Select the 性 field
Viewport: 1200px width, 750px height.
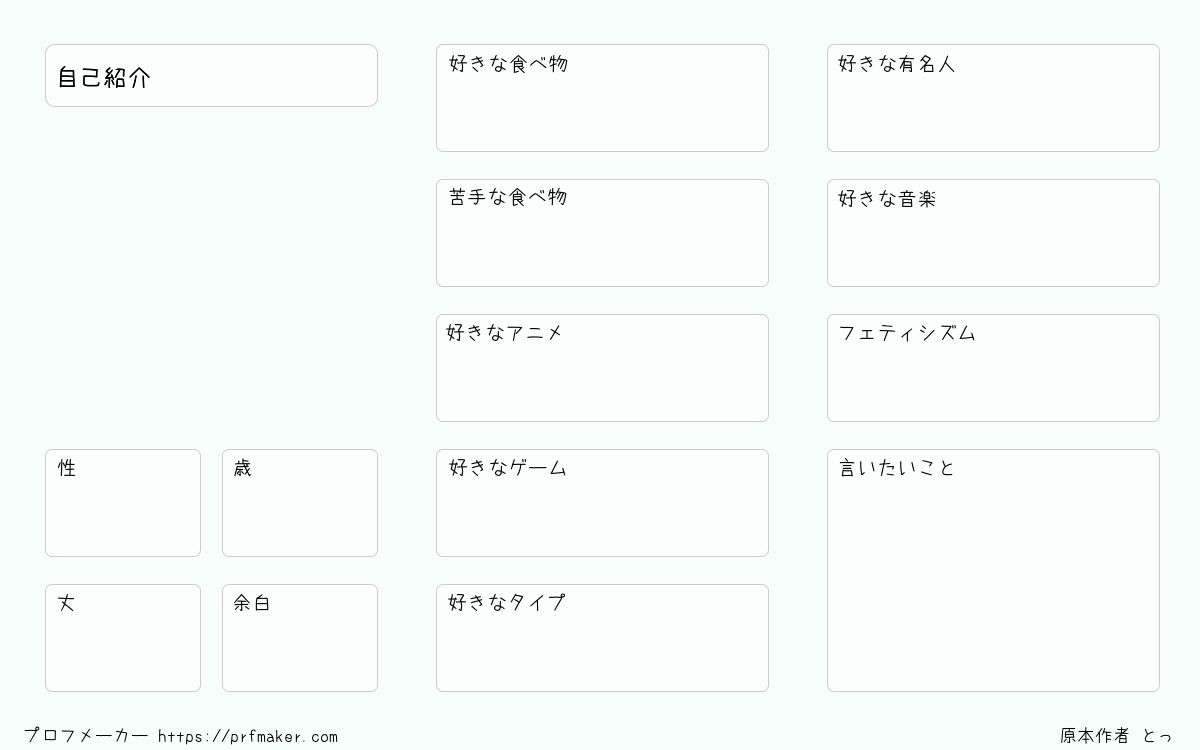coord(123,503)
